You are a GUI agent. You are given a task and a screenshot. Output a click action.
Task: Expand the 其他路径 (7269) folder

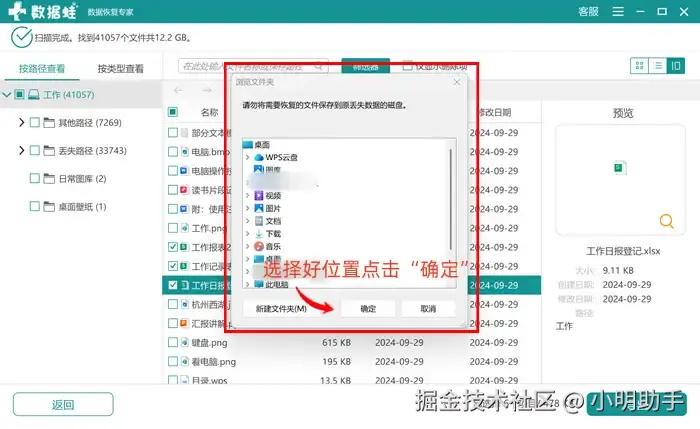(x=21, y=122)
